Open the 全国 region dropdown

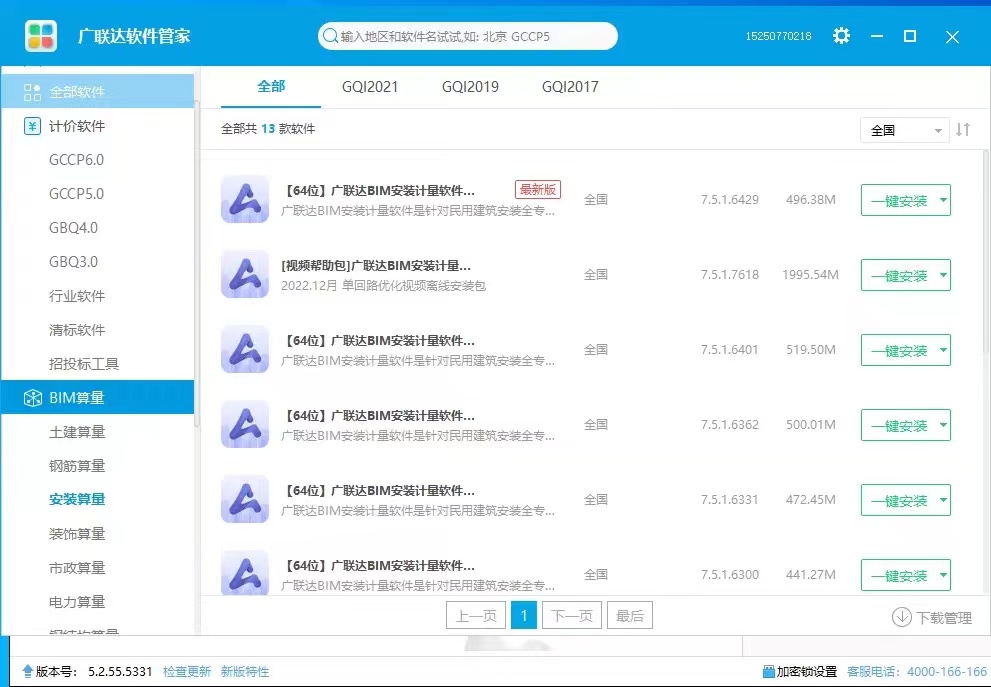(x=904, y=130)
